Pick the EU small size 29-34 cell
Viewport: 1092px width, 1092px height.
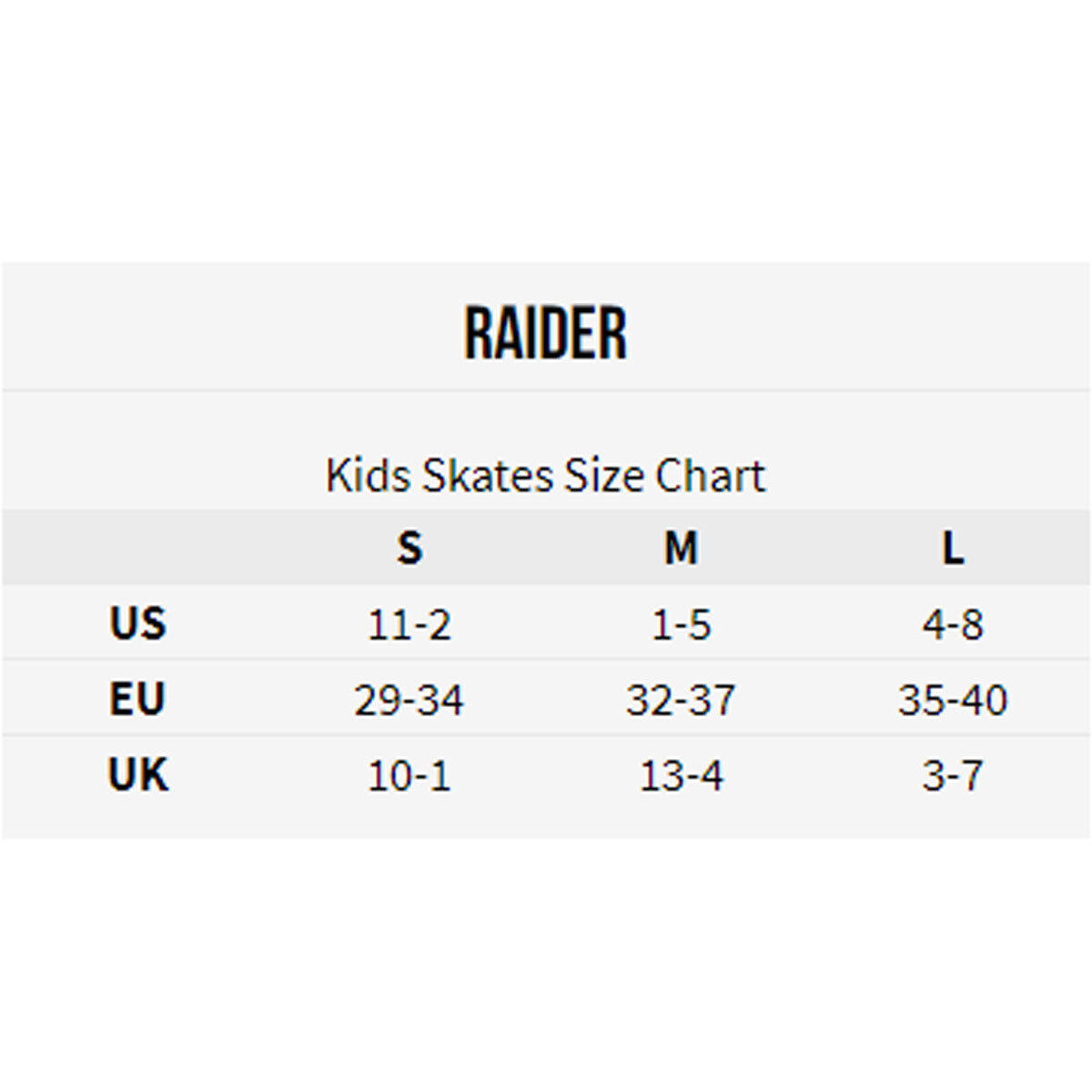[409, 701]
